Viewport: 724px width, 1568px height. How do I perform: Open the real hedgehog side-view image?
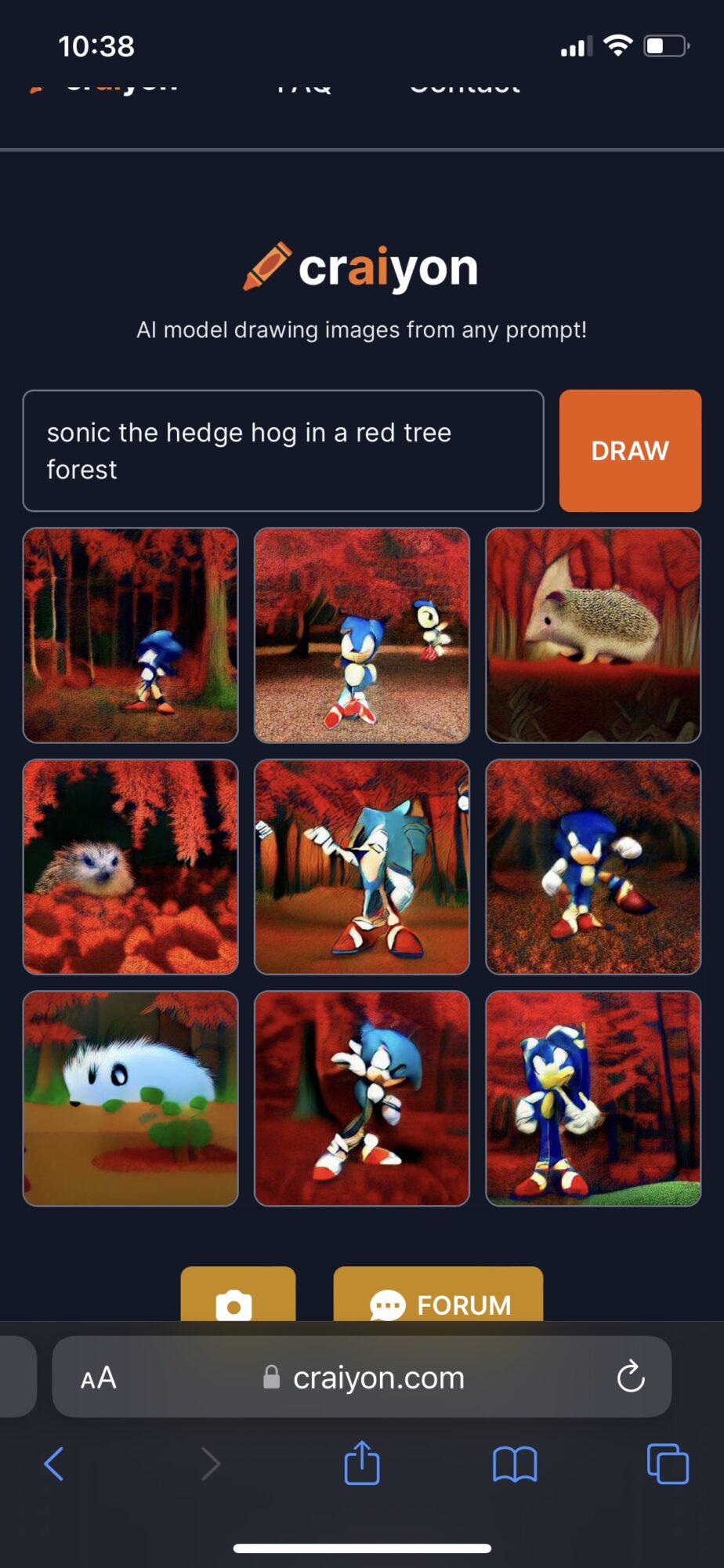[593, 635]
